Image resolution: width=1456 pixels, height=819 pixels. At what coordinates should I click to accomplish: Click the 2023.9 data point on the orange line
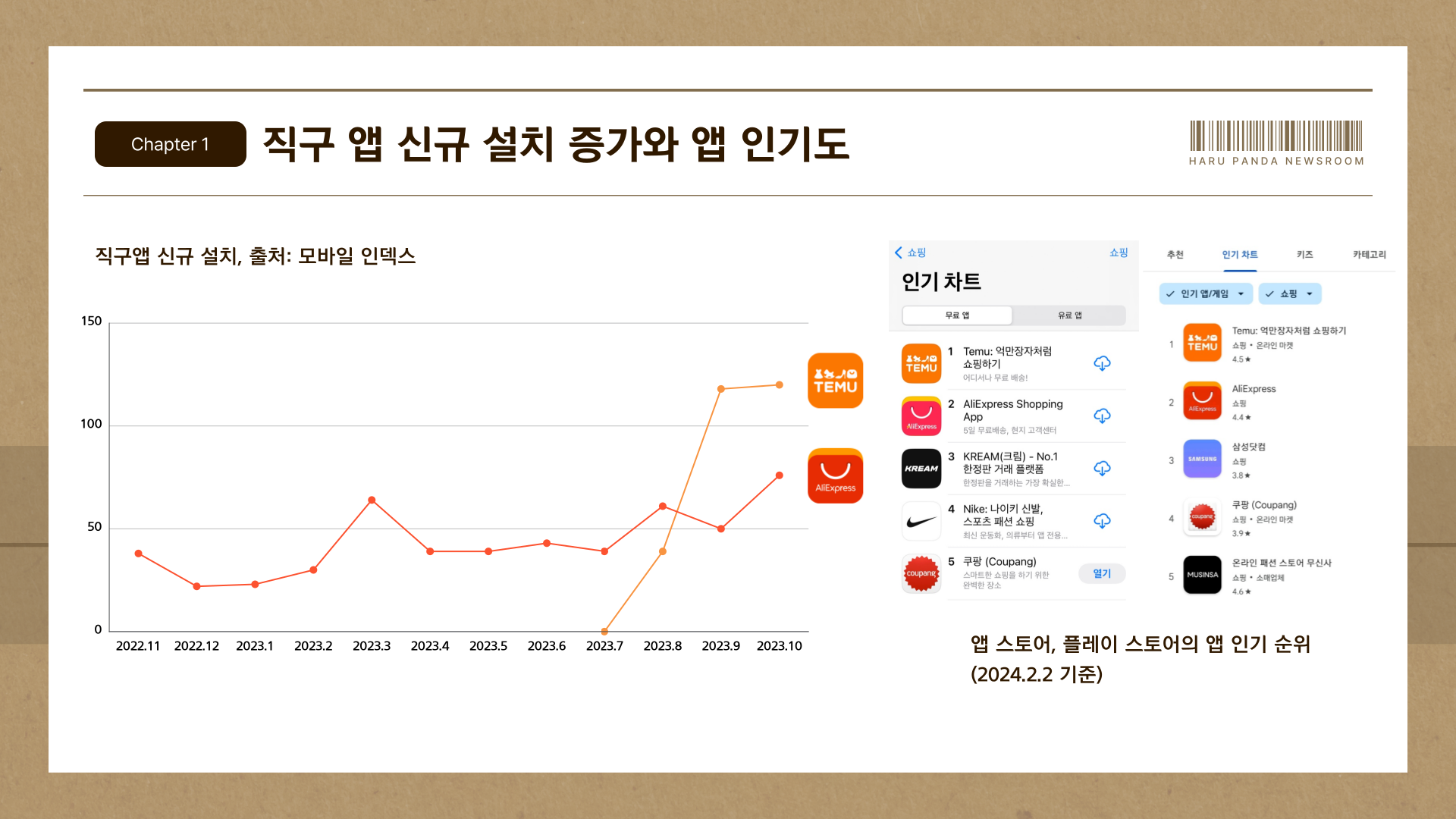721,388
